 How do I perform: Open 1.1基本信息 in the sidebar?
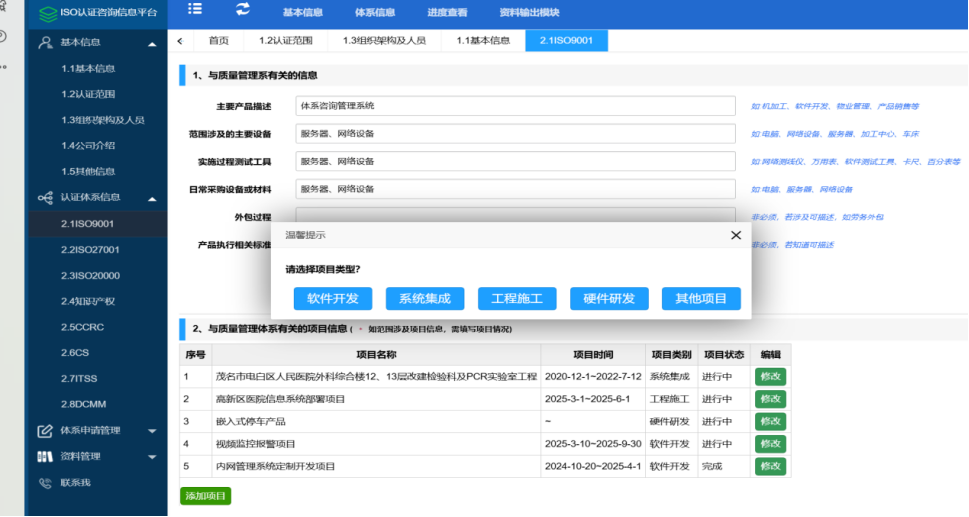88,69
